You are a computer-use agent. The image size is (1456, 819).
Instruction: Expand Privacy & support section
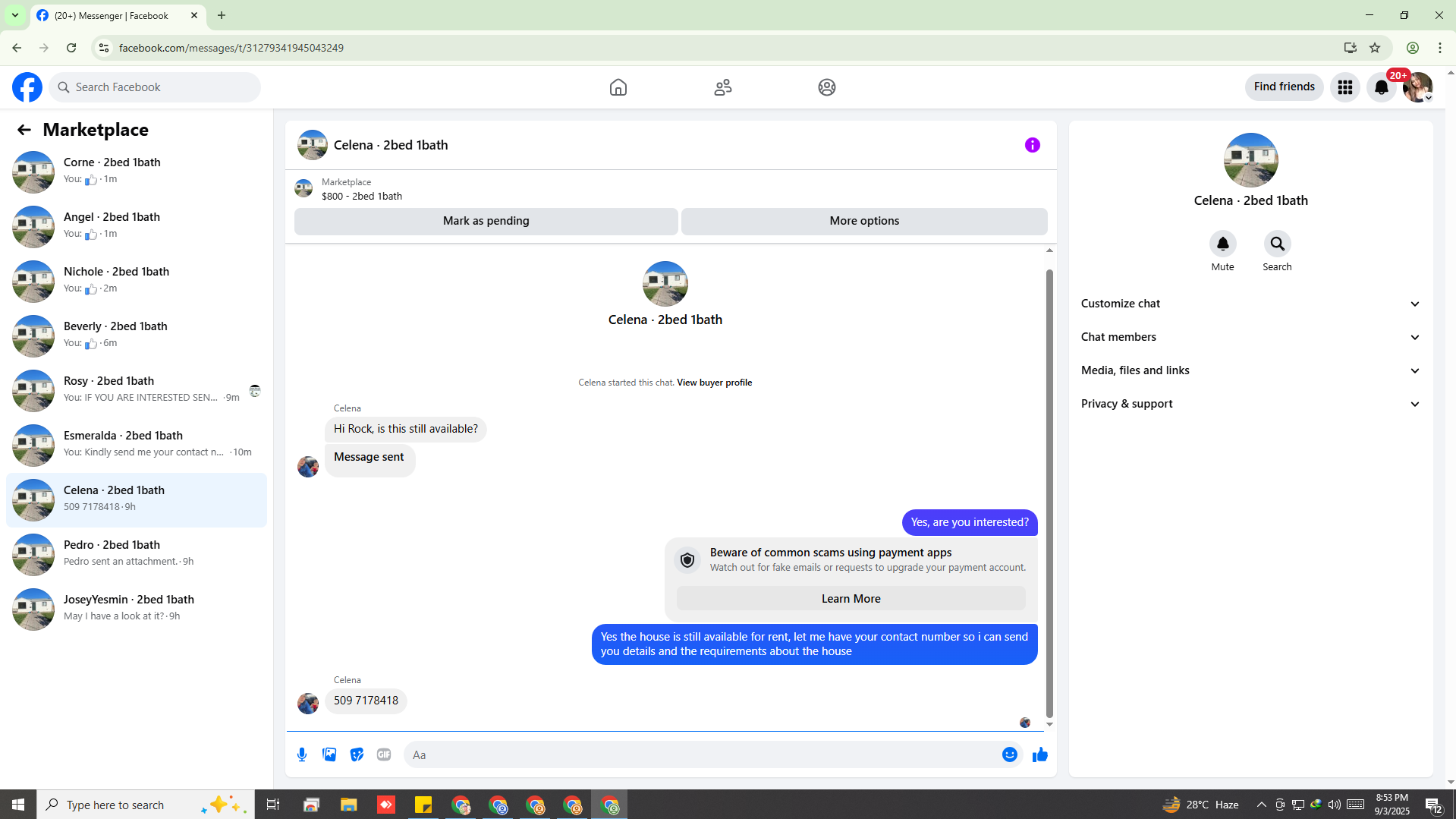tap(1250, 404)
